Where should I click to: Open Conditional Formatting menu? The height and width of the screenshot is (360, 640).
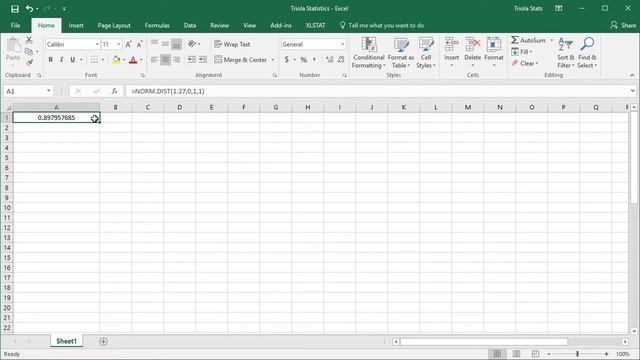pos(369,53)
